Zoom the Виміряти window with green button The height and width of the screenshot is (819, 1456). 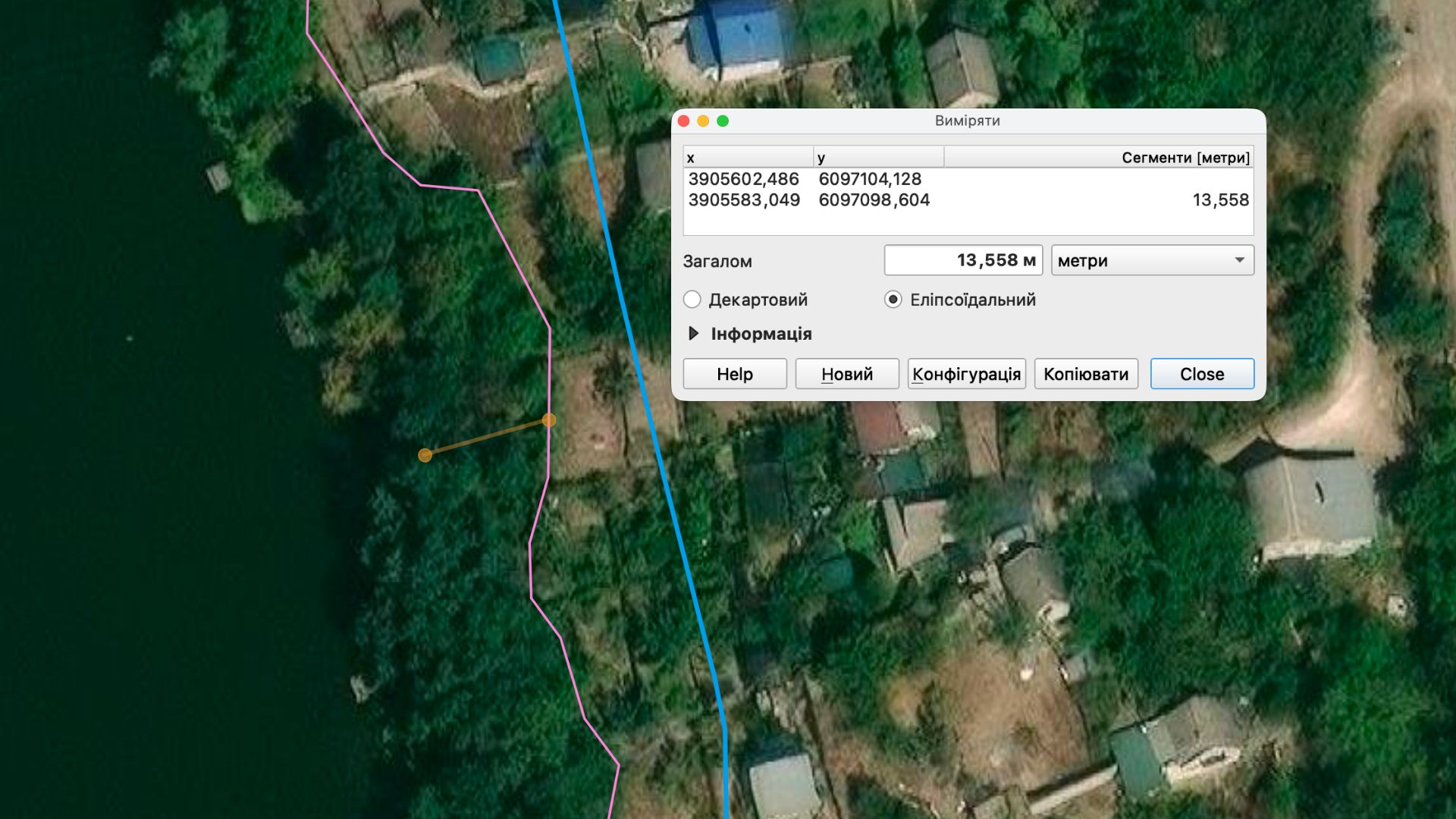(x=723, y=121)
